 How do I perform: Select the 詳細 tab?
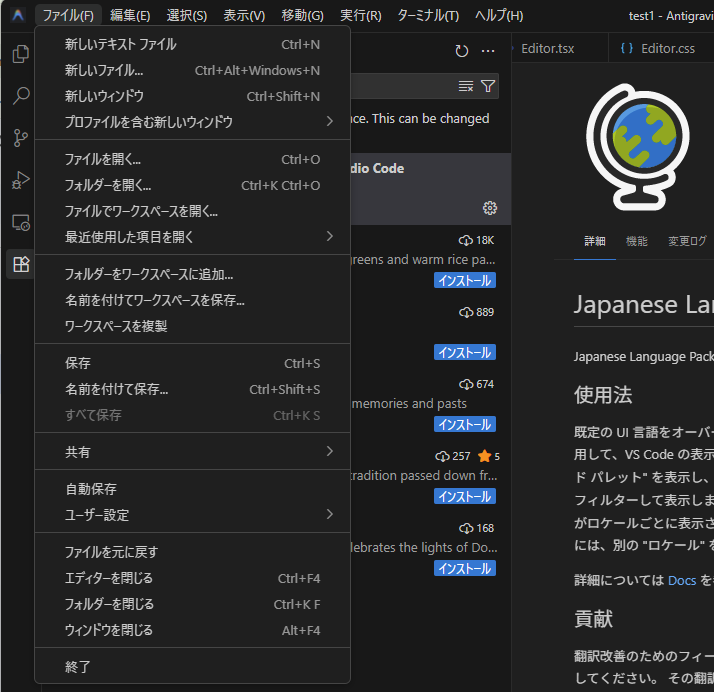coord(595,241)
